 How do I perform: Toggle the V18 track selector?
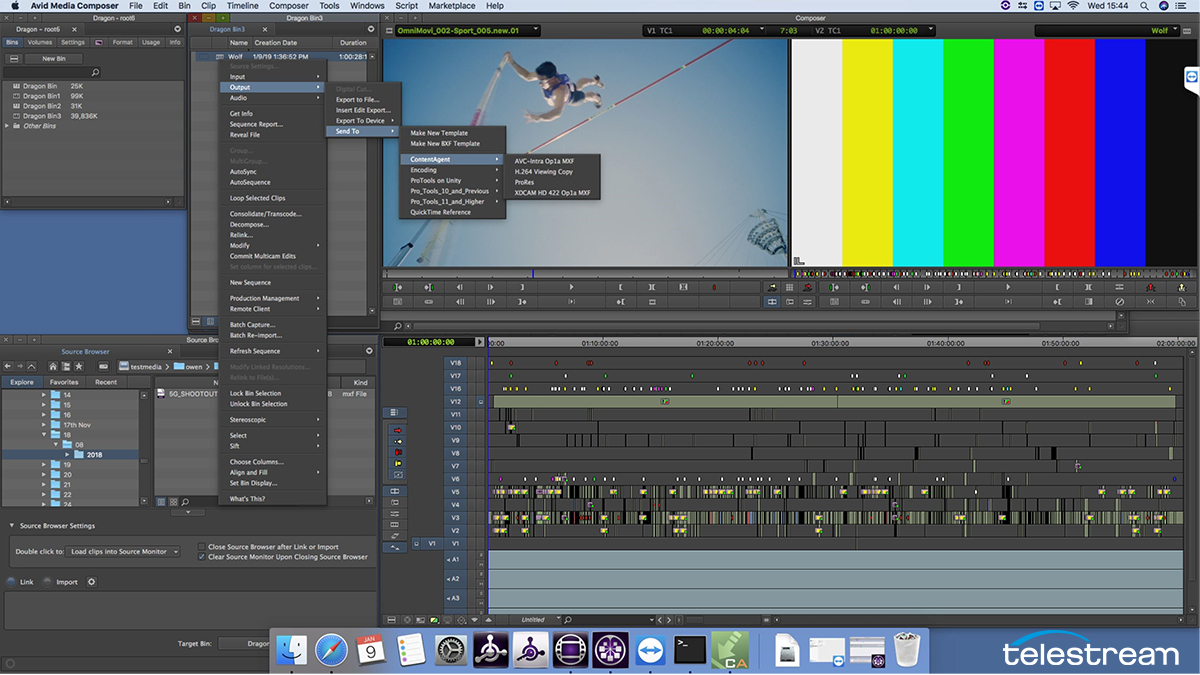(x=455, y=363)
